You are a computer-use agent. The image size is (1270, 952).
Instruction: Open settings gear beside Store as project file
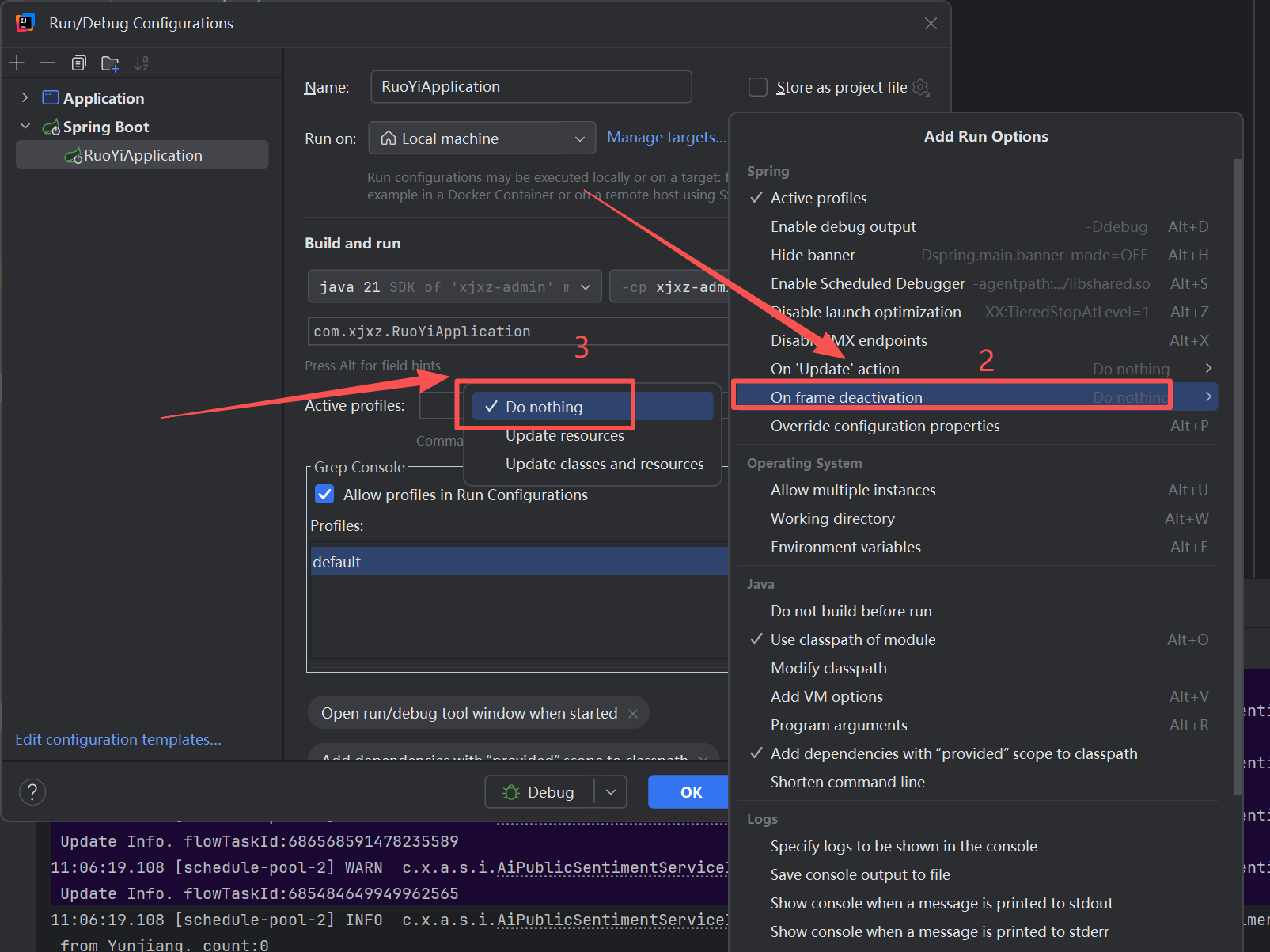pos(921,87)
